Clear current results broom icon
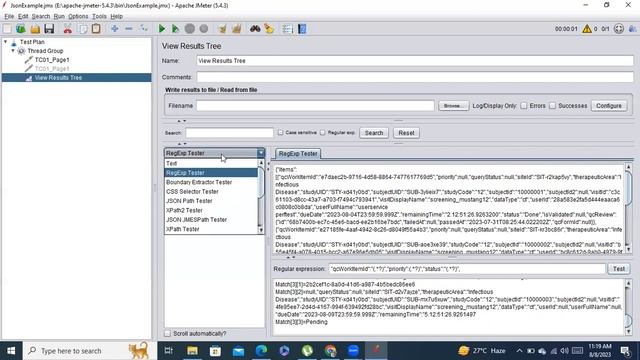This screenshot has width=640, height=360. [222, 29]
